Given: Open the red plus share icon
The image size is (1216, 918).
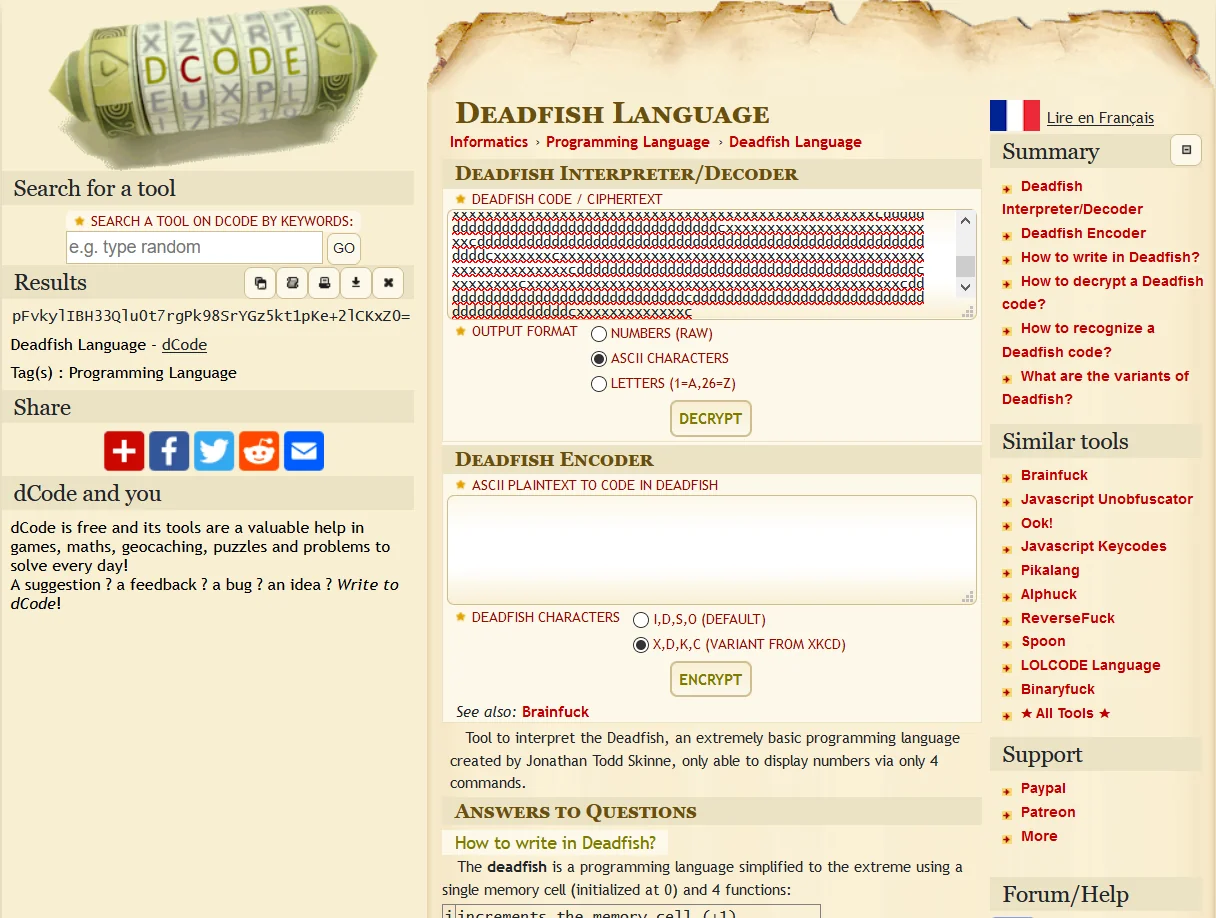Looking at the screenshot, I should click(x=124, y=451).
